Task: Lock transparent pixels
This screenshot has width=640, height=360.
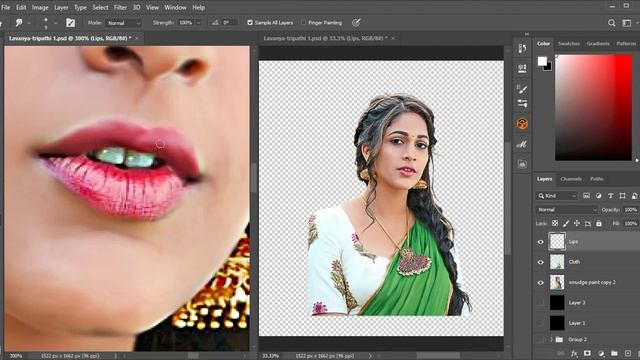Action: (555, 223)
